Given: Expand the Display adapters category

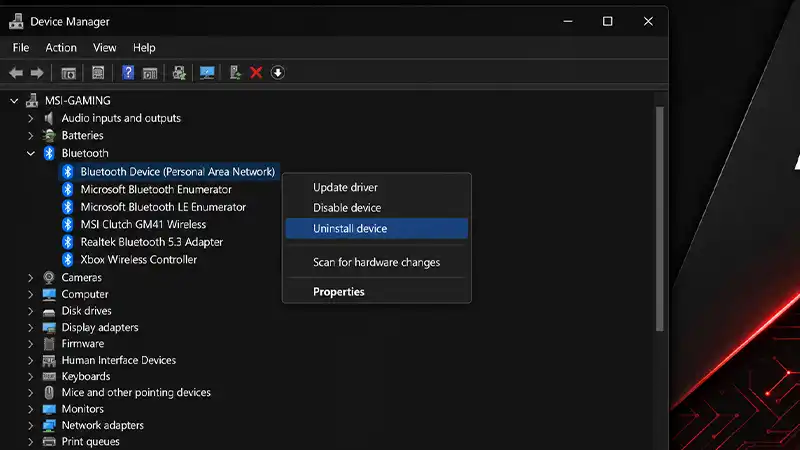Looking at the screenshot, I should coord(31,328).
